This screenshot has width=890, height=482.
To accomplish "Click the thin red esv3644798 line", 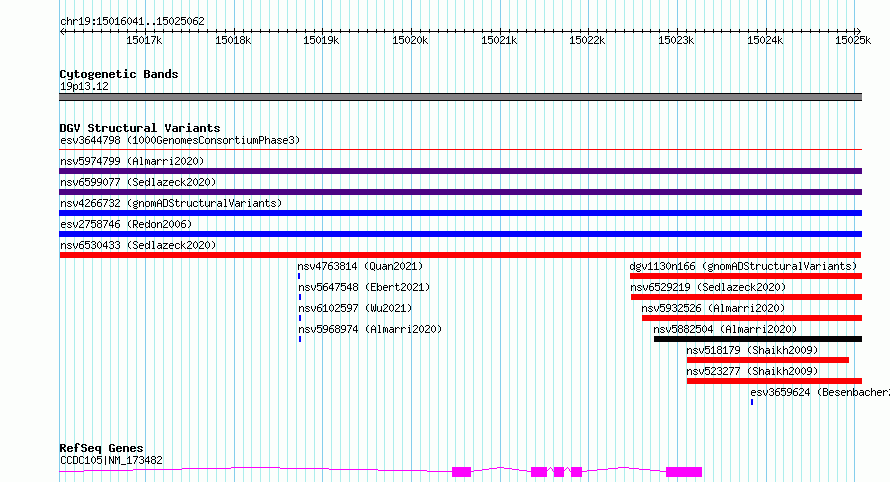I will pos(460,150).
